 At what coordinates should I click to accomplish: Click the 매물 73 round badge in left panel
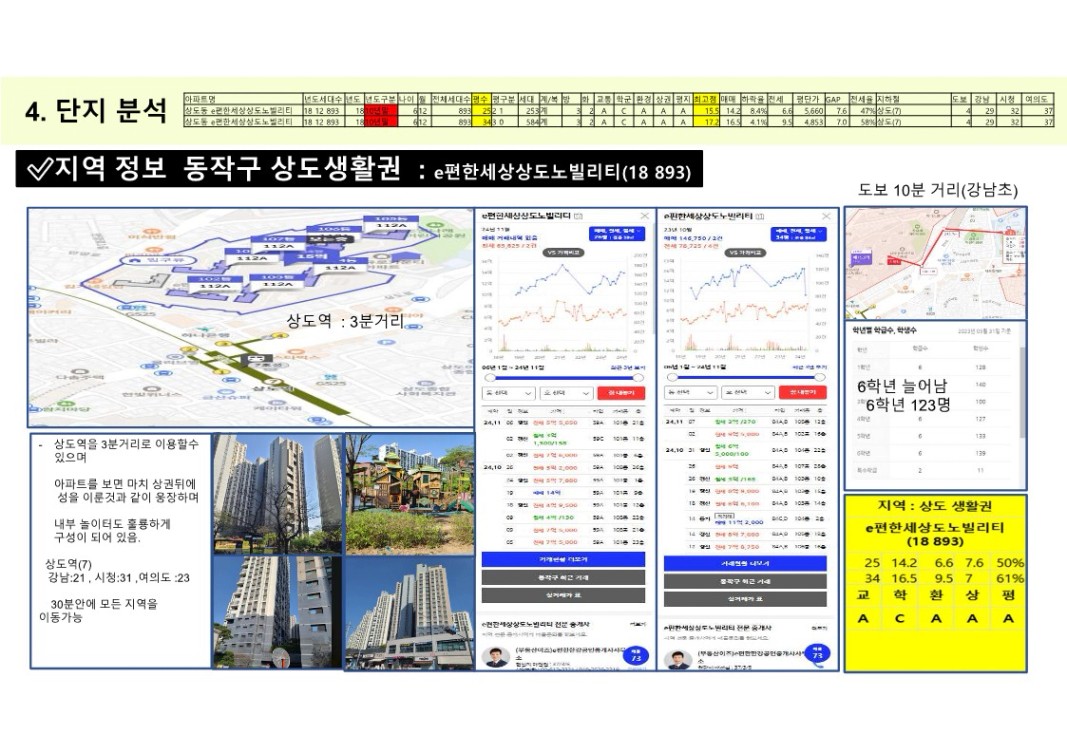click(636, 656)
